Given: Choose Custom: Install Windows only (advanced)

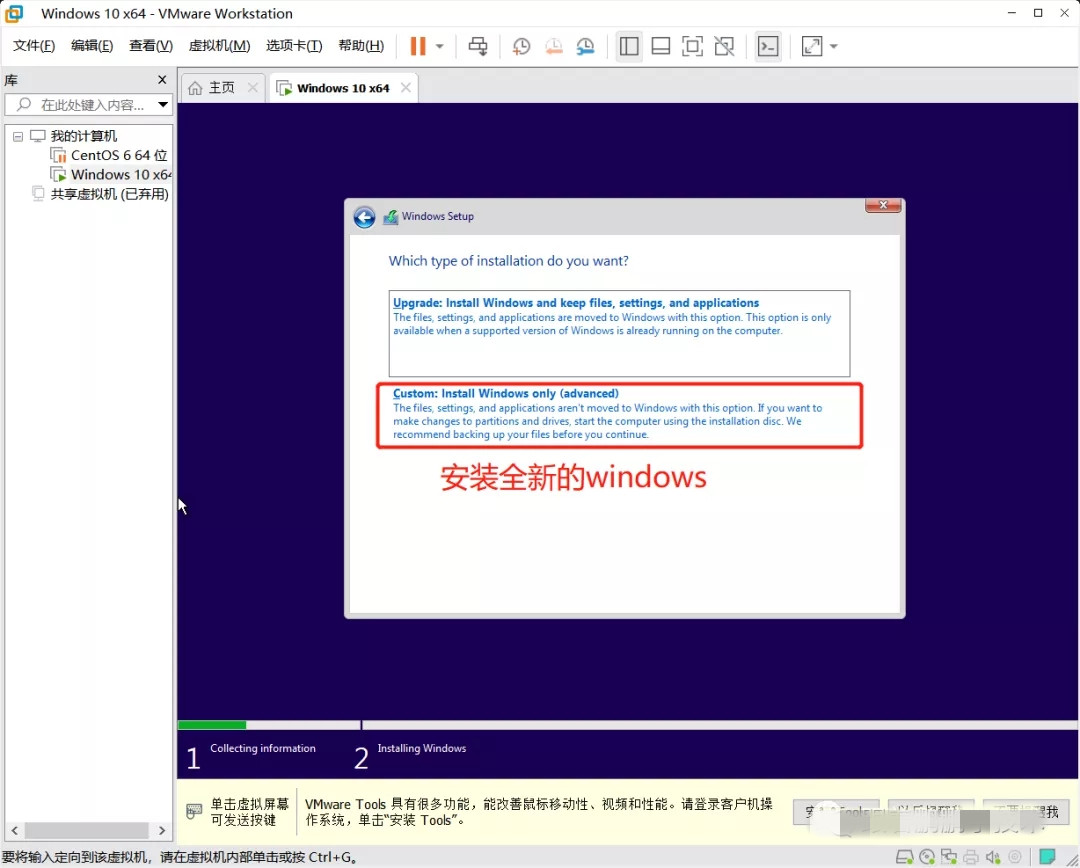Looking at the screenshot, I should pos(619,415).
